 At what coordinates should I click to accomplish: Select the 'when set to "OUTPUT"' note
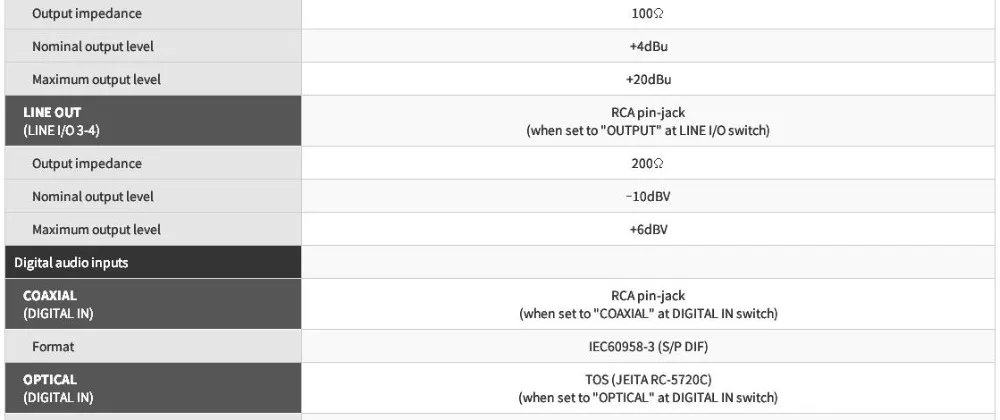(648, 131)
